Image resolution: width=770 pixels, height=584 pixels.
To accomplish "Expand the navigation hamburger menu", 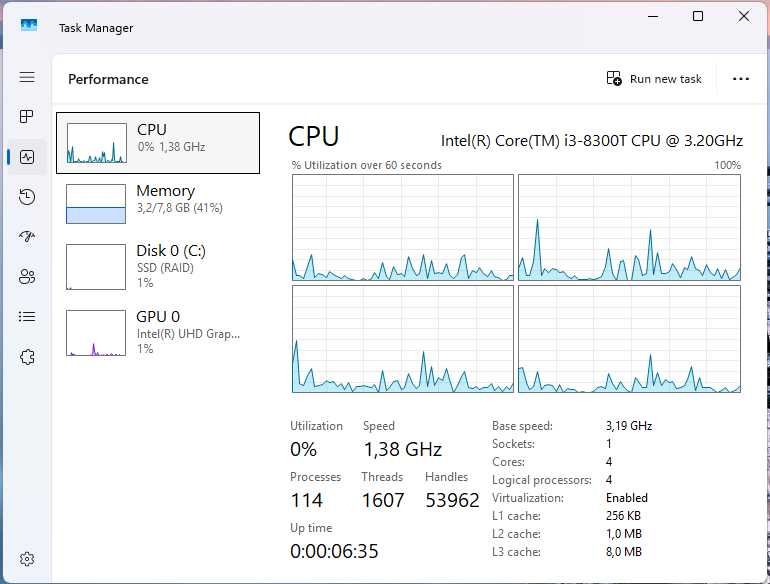I will pos(27,77).
